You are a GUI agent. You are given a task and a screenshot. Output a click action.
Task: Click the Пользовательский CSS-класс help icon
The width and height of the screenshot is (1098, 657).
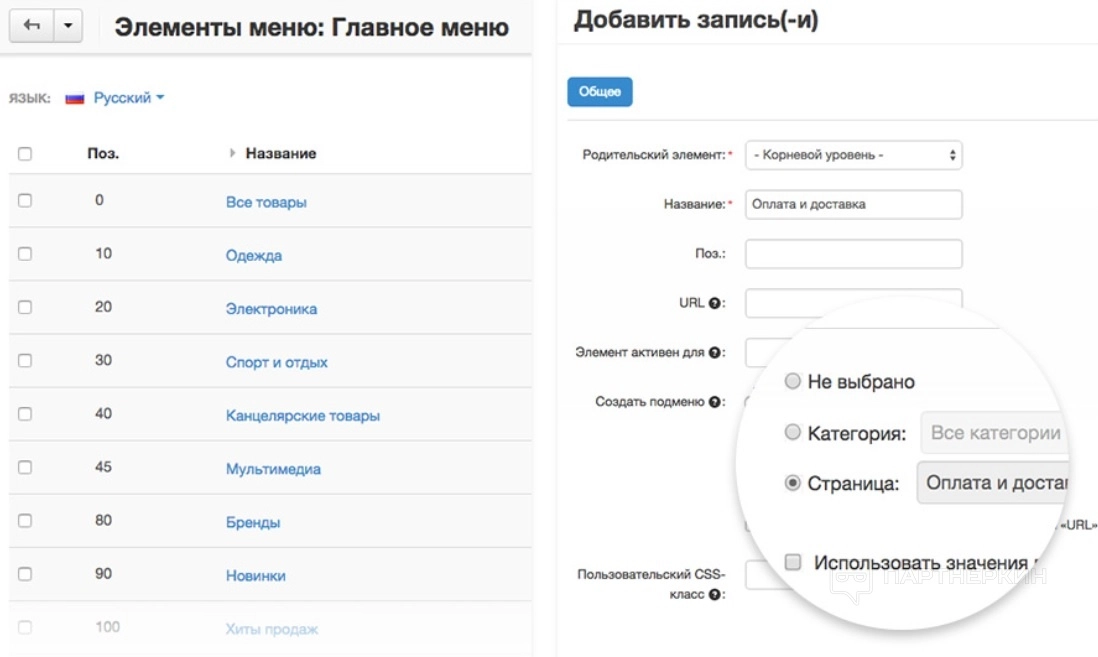click(715, 594)
